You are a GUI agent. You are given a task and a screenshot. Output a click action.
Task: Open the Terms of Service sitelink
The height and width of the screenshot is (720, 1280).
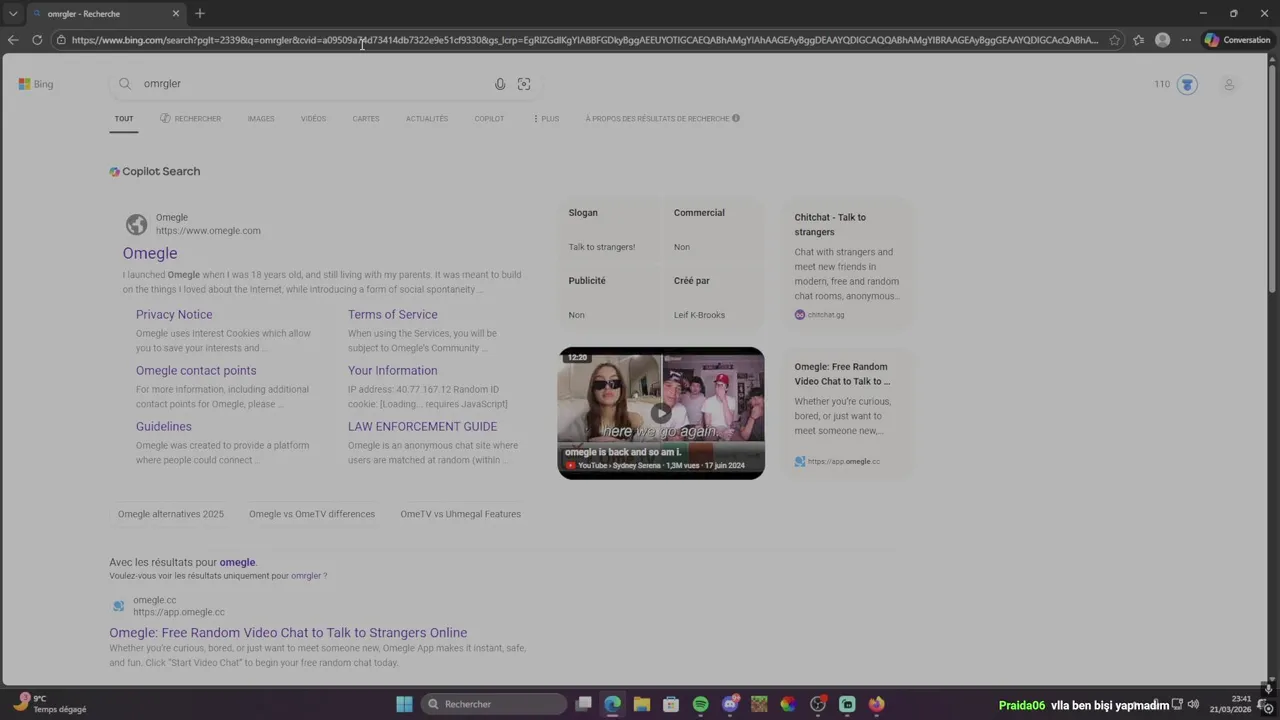click(x=393, y=314)
